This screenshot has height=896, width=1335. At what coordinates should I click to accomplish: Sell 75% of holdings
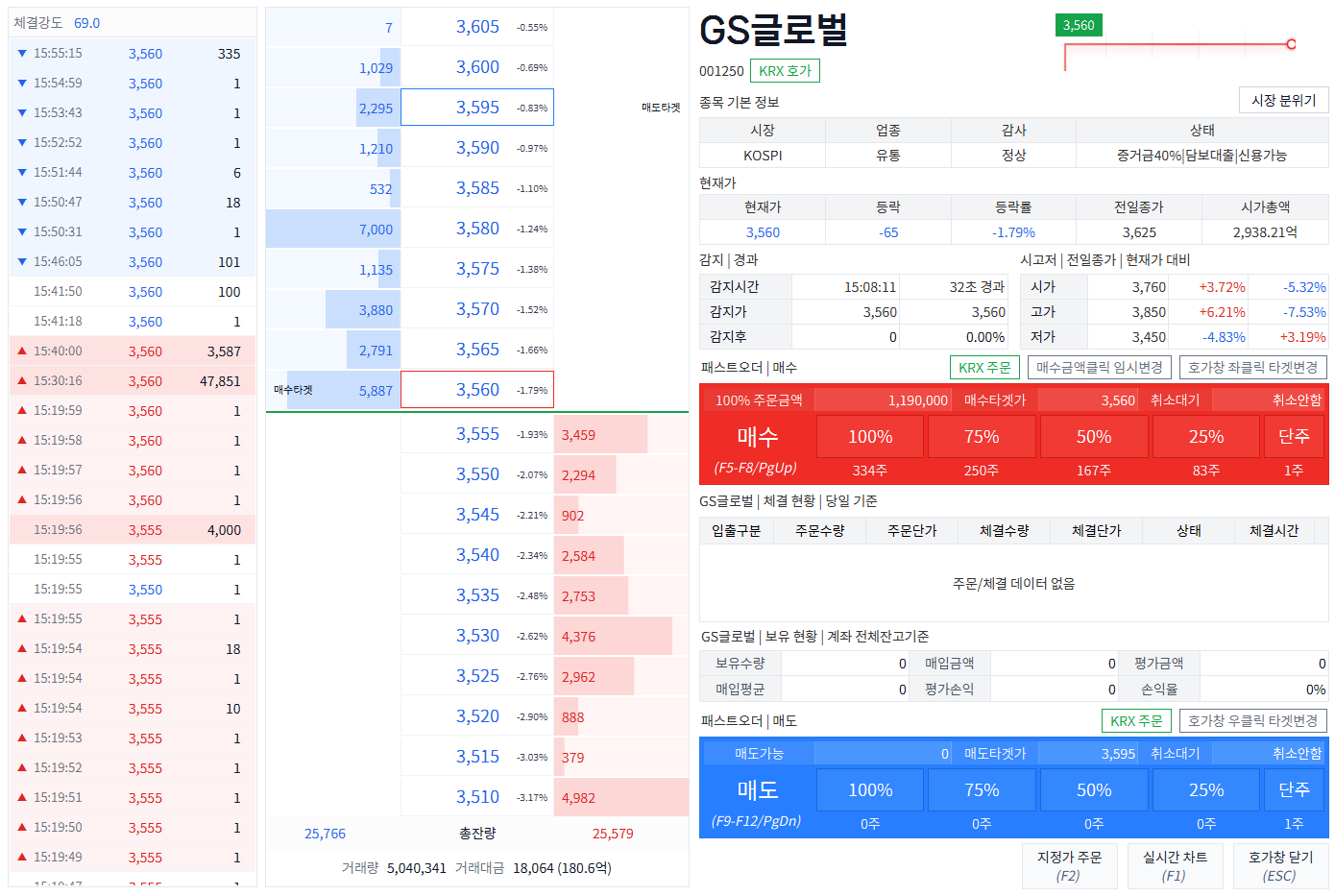click(x=982, y=789)
